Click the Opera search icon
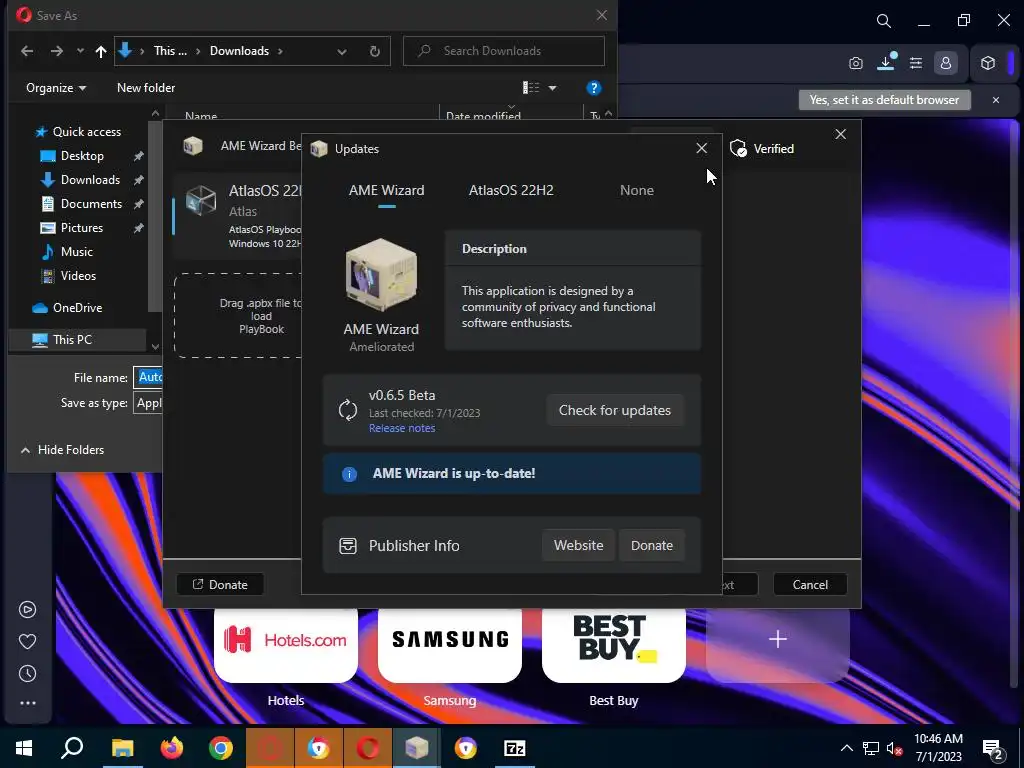 pyautogui.click(x=884, y=21)
